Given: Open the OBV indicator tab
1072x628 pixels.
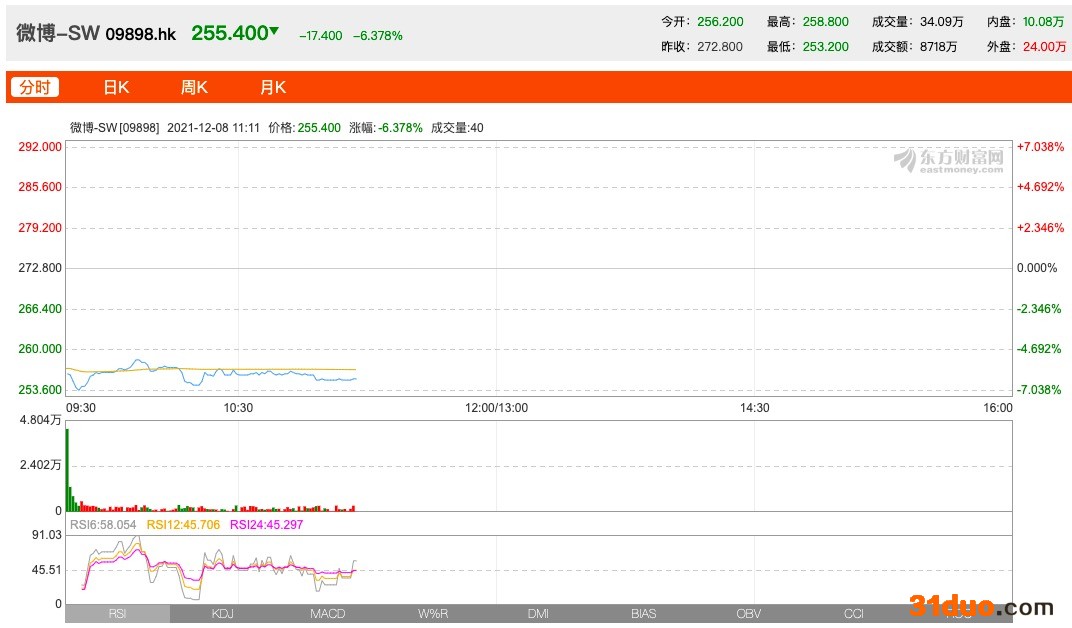Looking at the screenshot, I should pos(748,613).
